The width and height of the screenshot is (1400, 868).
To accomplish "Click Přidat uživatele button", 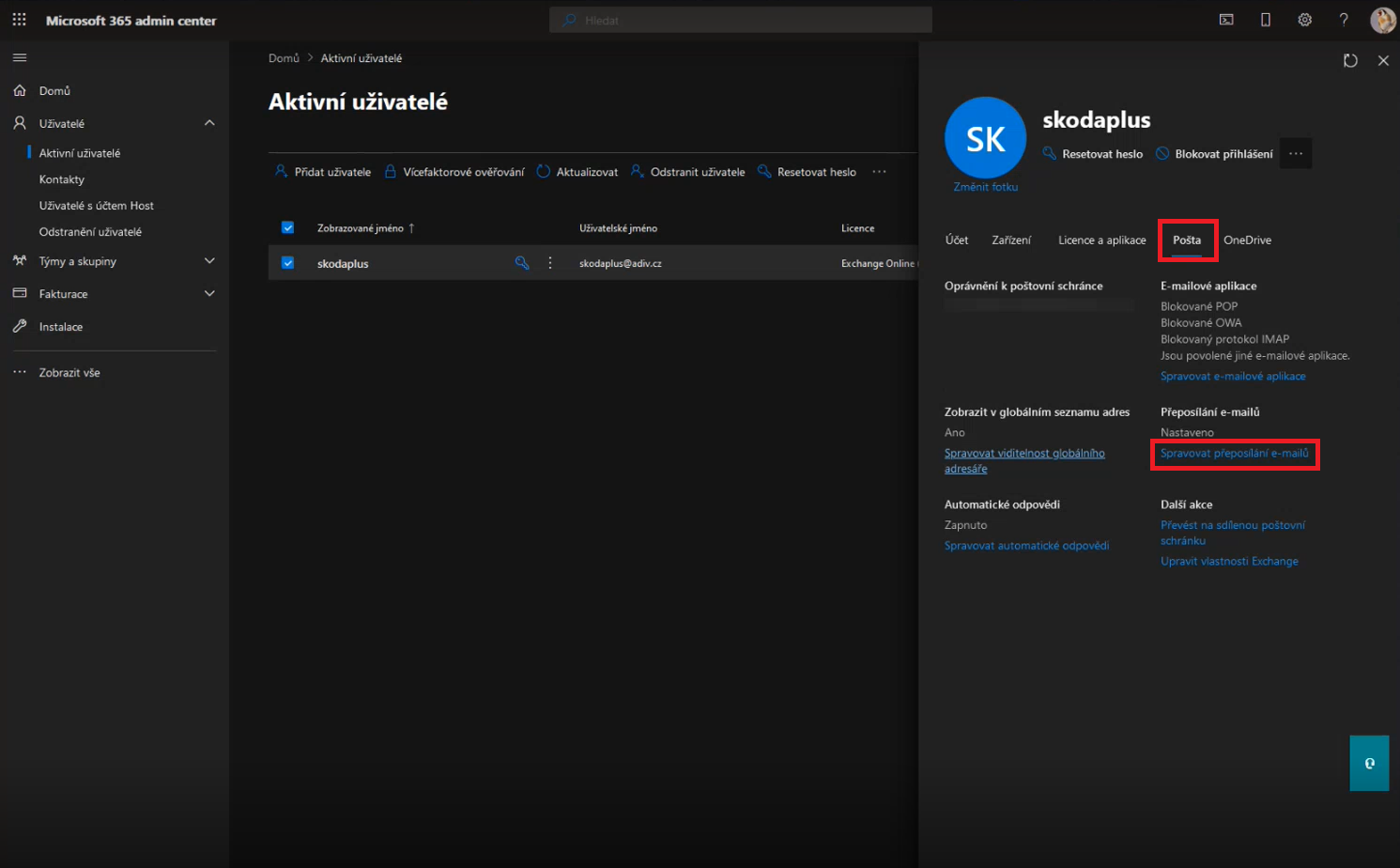I will [x=323, y=172].
